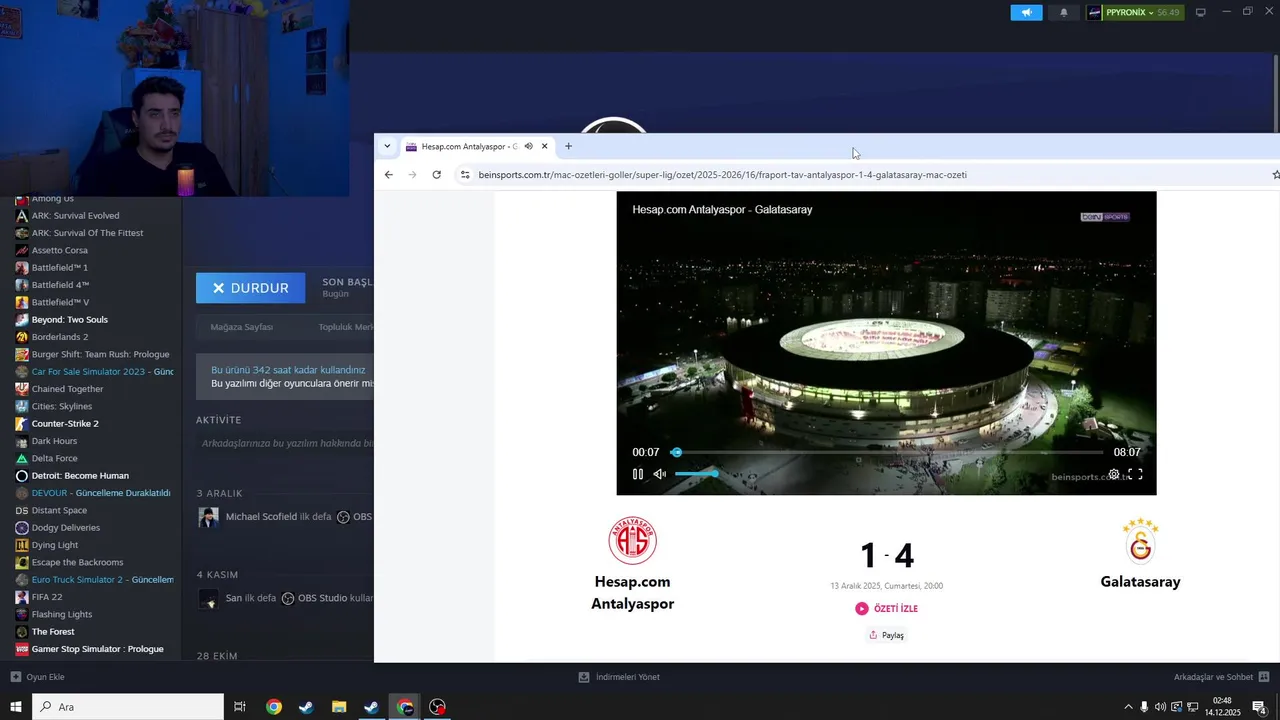
Task: Go back in Chrome browser
Action: tap(389, 174)
